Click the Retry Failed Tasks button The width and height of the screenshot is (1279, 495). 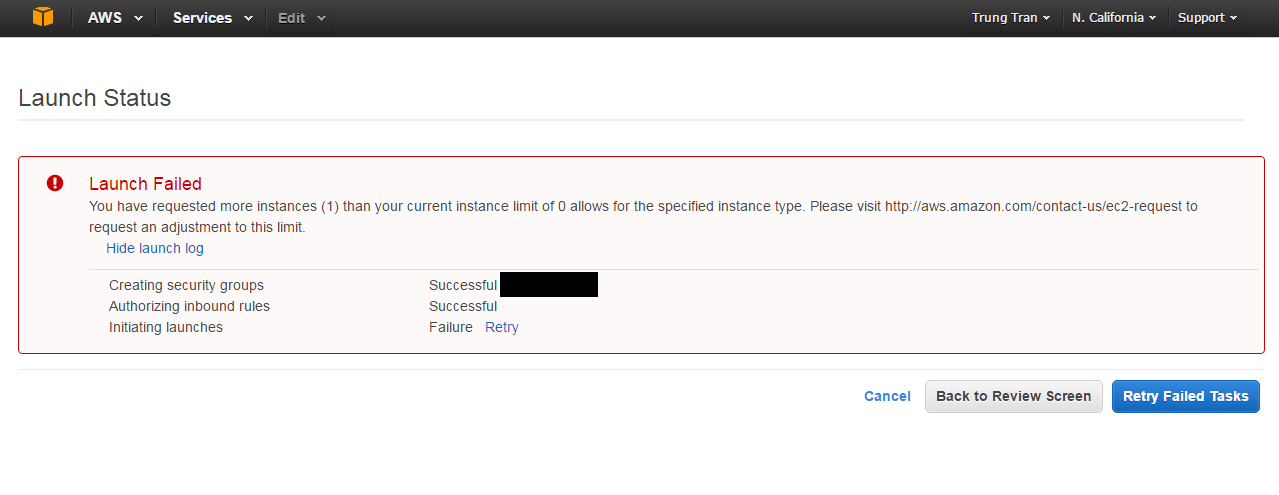click(x=1186, y=396)
